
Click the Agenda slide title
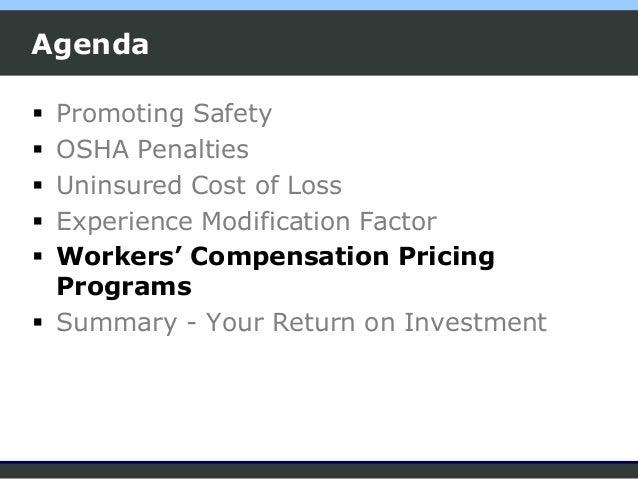click(x=90, y=45)
